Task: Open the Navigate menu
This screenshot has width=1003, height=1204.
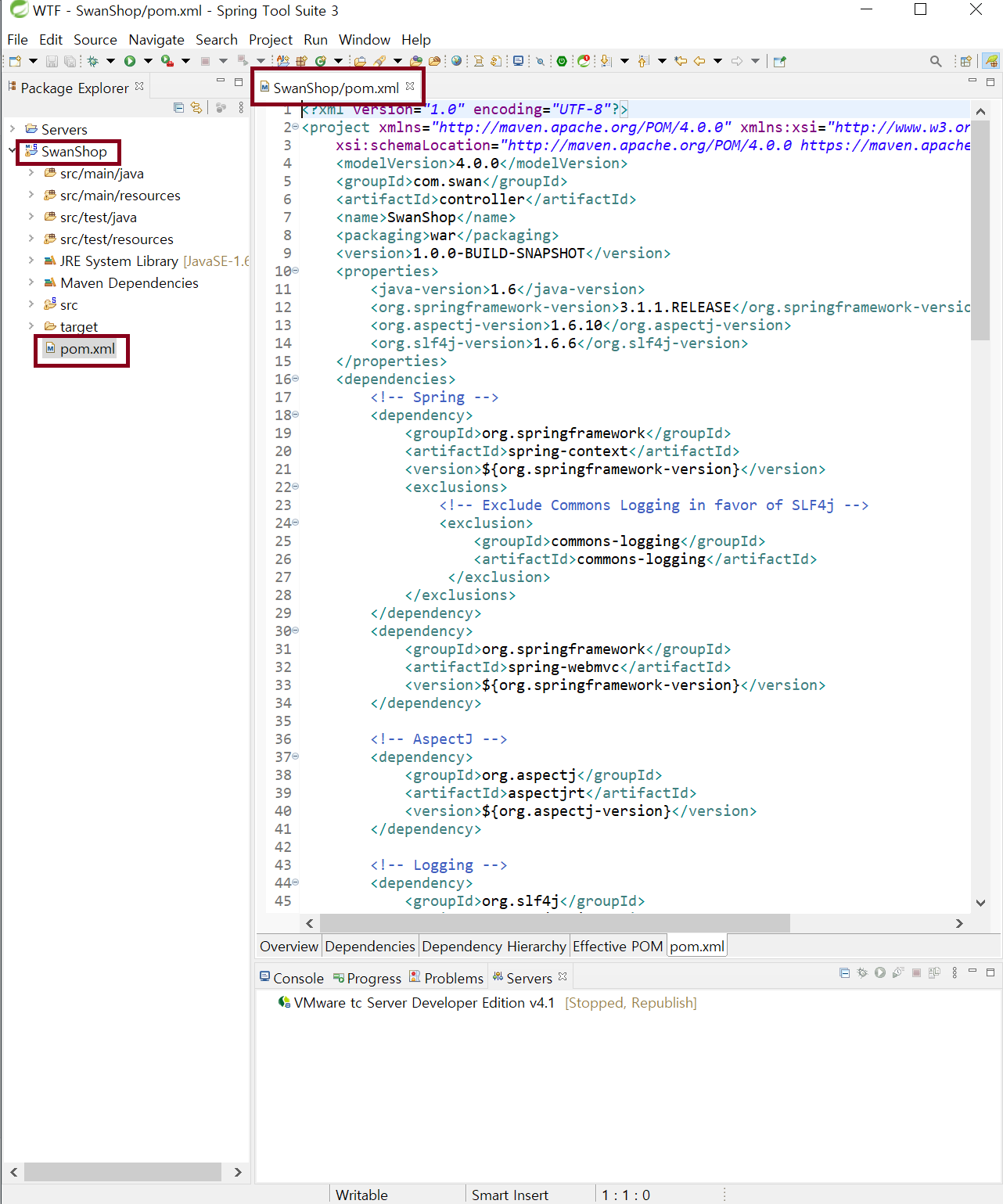Action: 156,39
